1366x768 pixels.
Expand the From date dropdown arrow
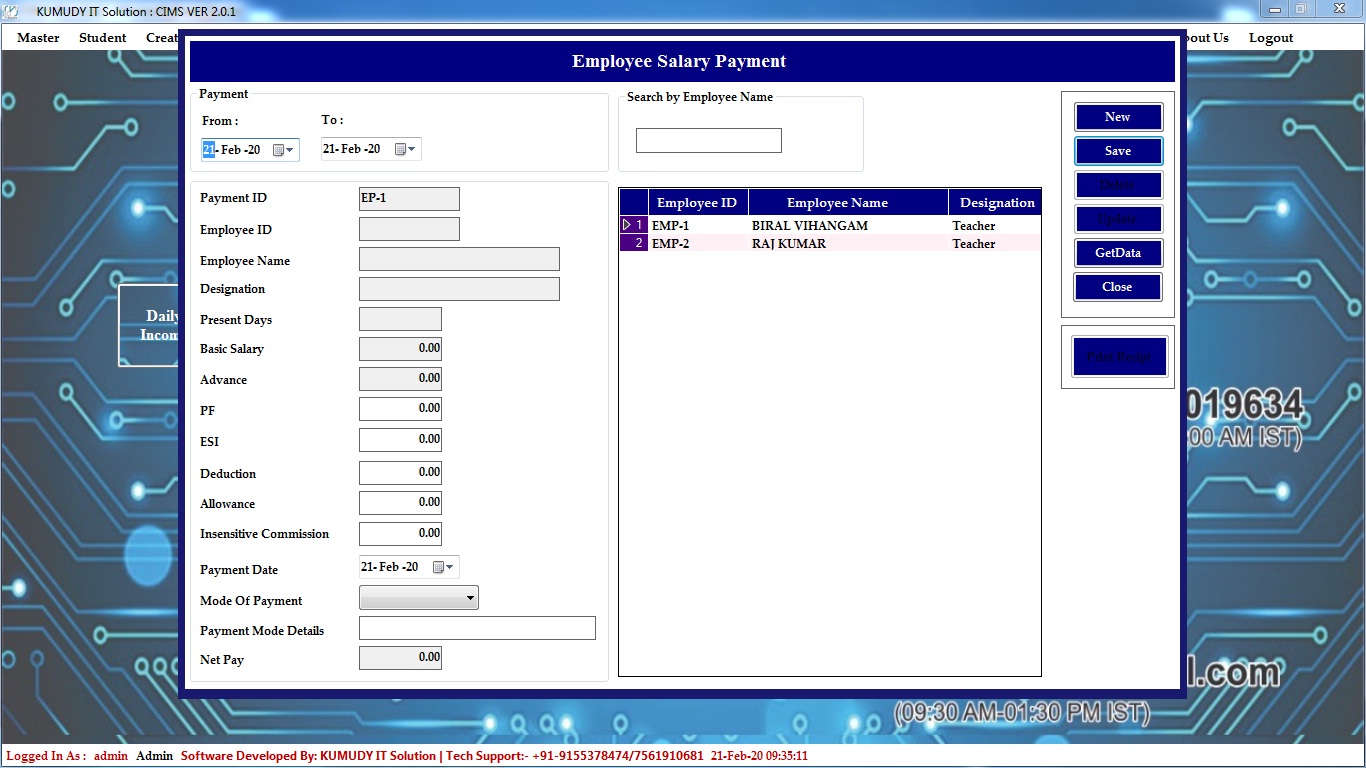pyautogui.click(x=291, y=150)
